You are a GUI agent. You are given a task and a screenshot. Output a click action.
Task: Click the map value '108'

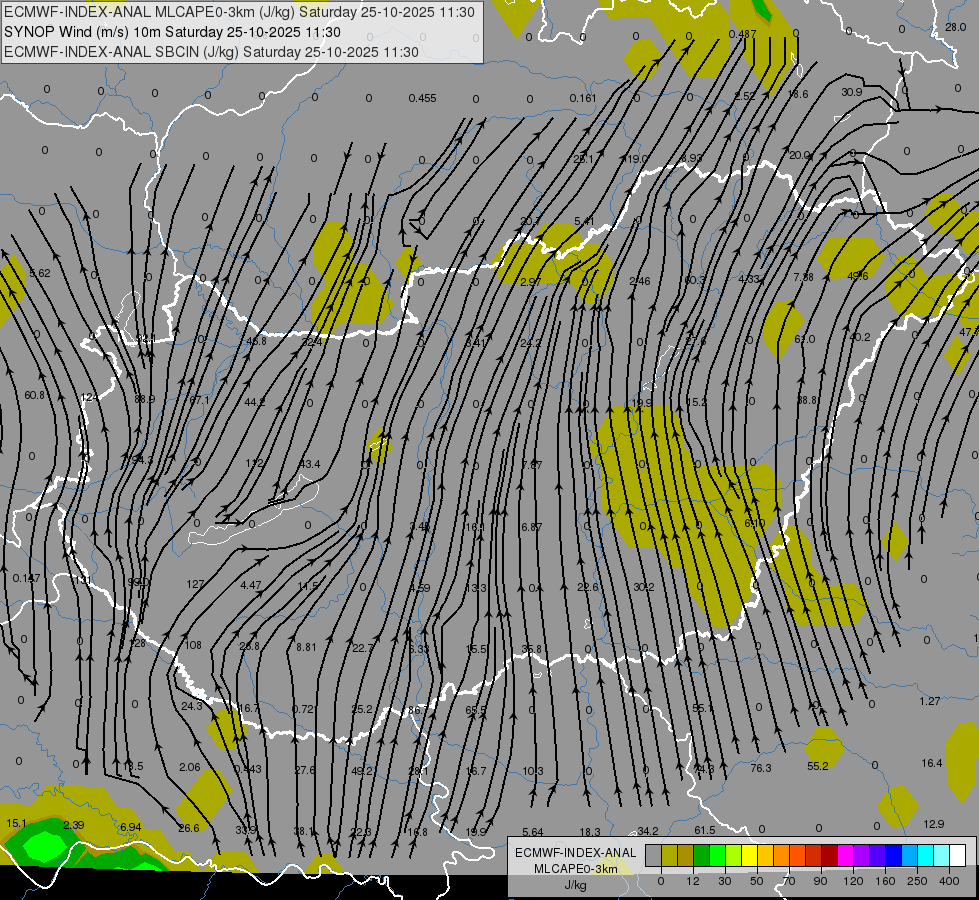pos(193,645)
